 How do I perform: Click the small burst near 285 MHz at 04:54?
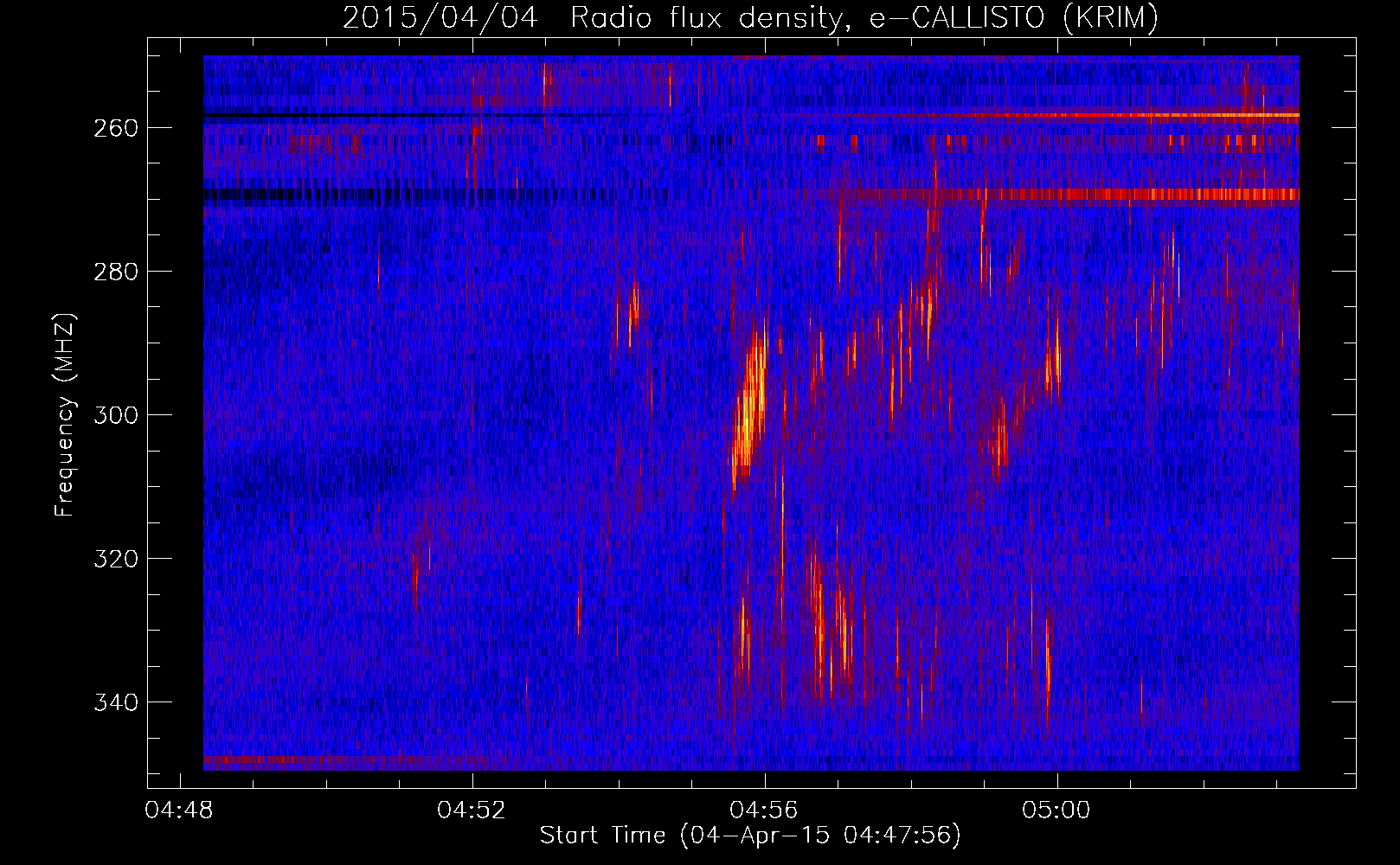(634, 303)
